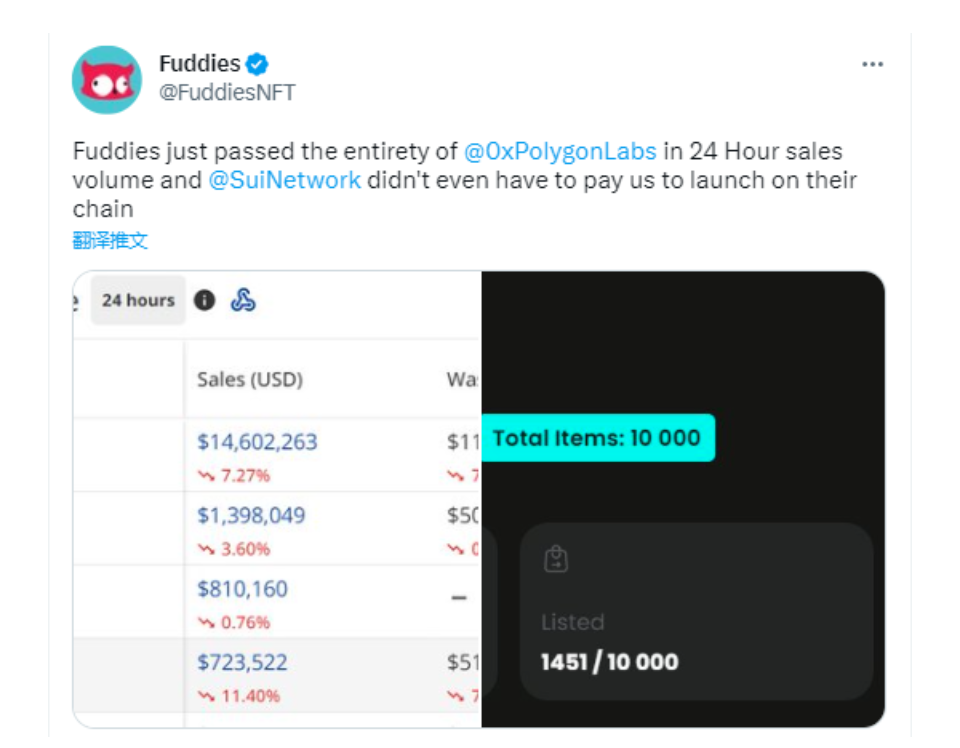Click the info circle icon
The image size is (960, 748).
204,300
